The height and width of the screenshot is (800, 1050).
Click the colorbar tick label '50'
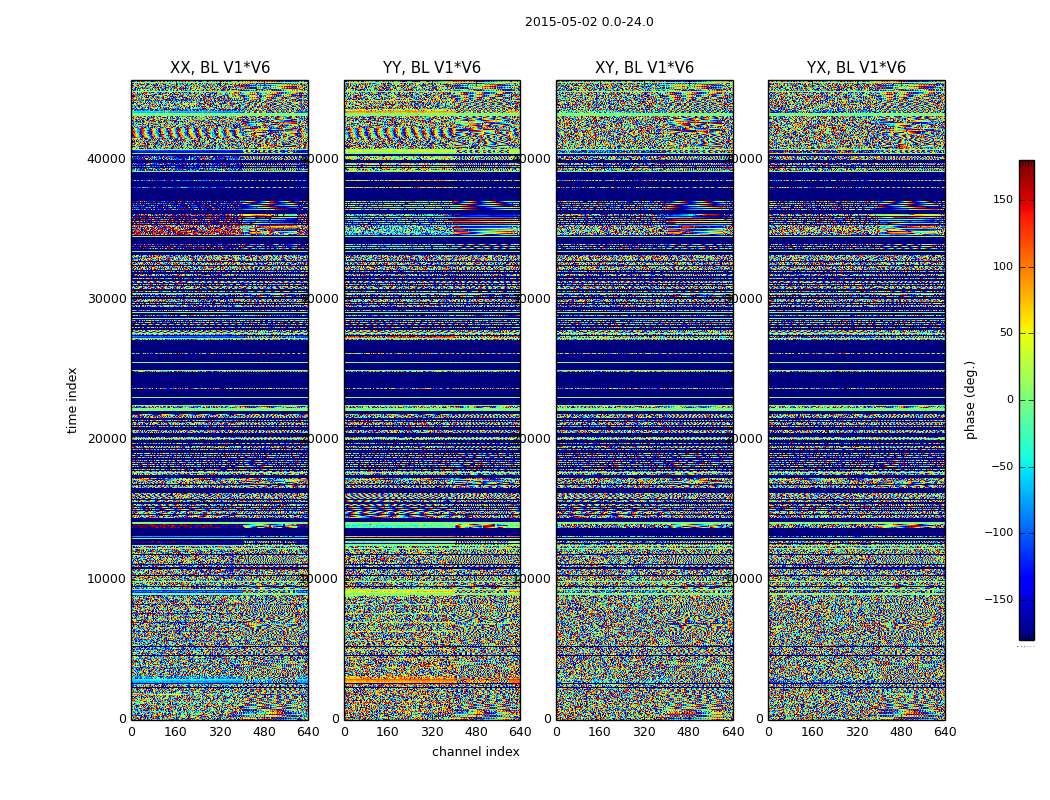(x=1006, y=333)
